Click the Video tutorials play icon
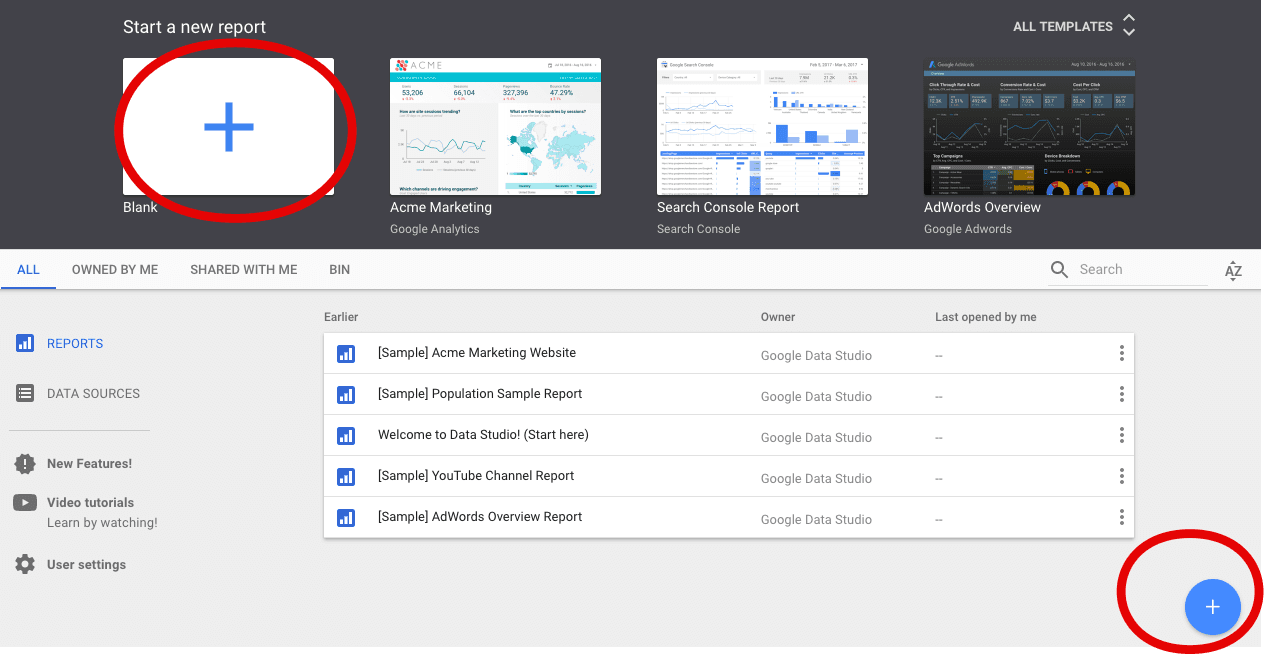Viewport: 1268px width, 658px height. 25,502
